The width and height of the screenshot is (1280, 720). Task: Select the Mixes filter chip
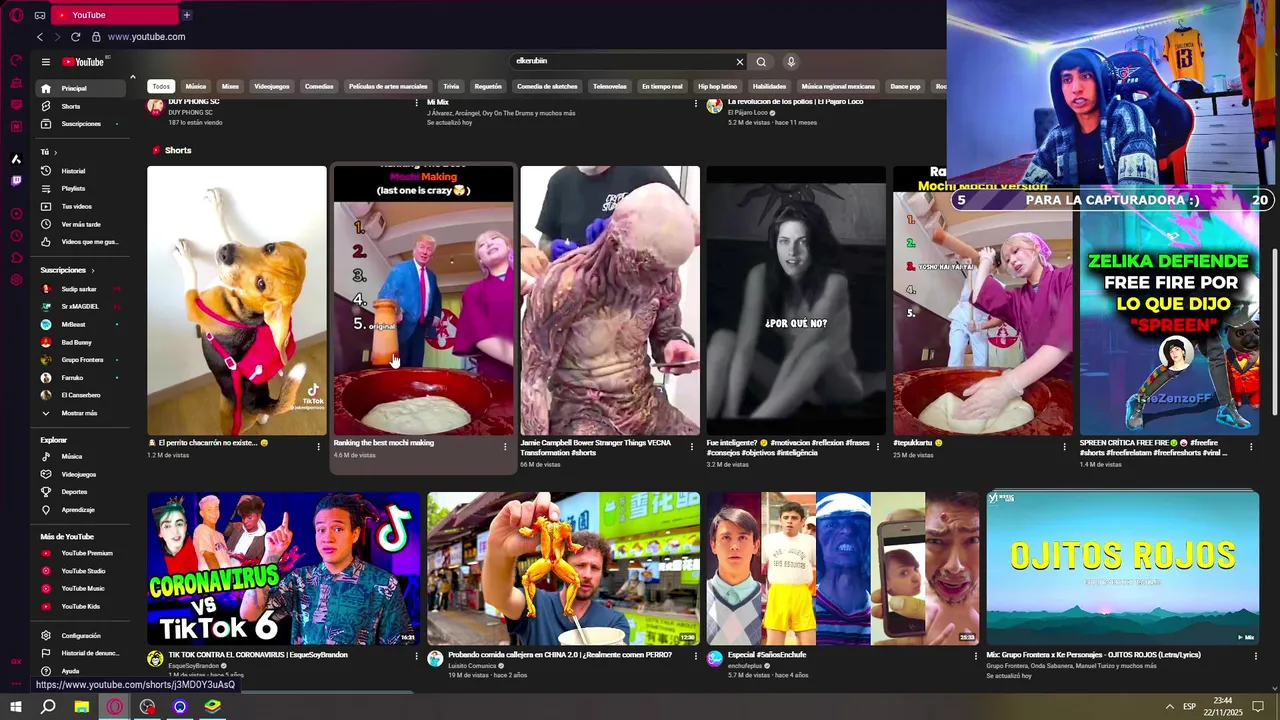tap(230, 87)
